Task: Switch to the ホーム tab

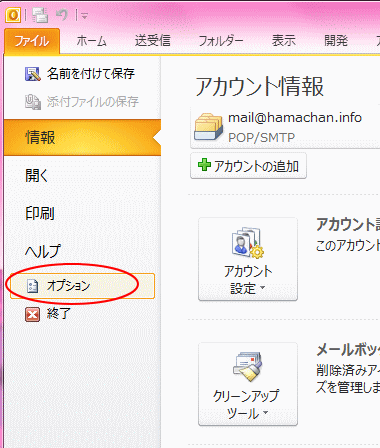Action: pyautogui.click(x=91, y=41)
